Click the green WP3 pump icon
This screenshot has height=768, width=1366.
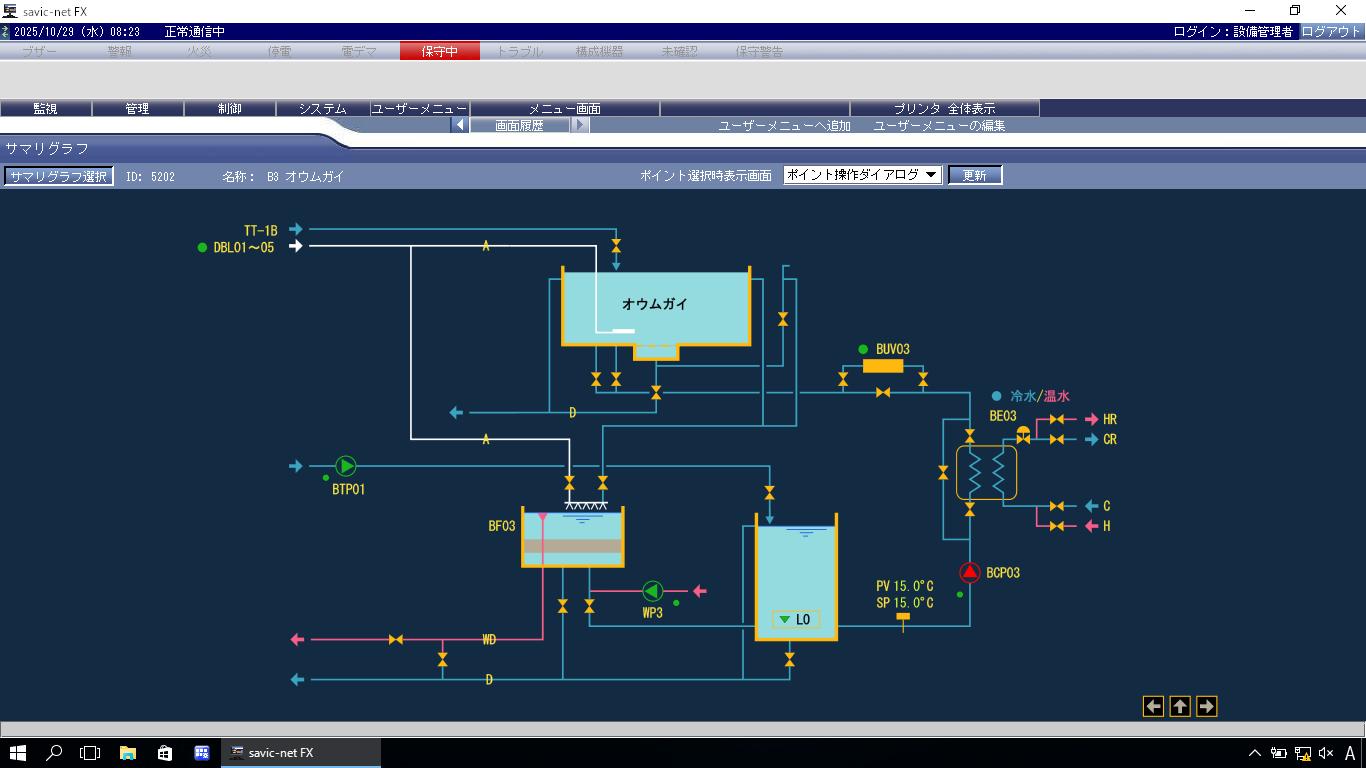click(653, 592)
